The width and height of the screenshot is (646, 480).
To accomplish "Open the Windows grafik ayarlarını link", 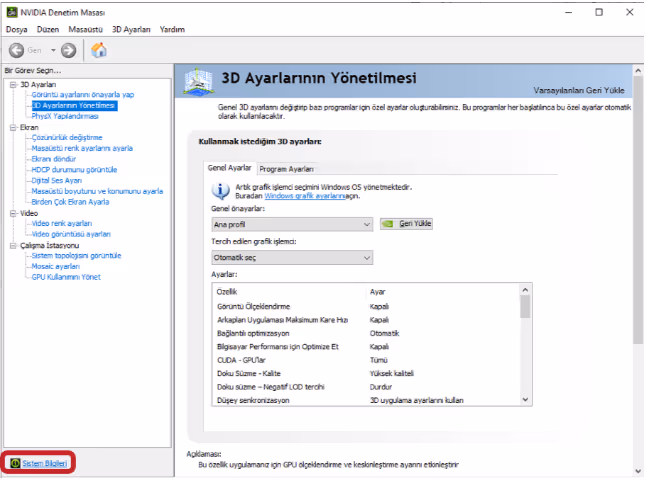I will click(x=304, y=196).
